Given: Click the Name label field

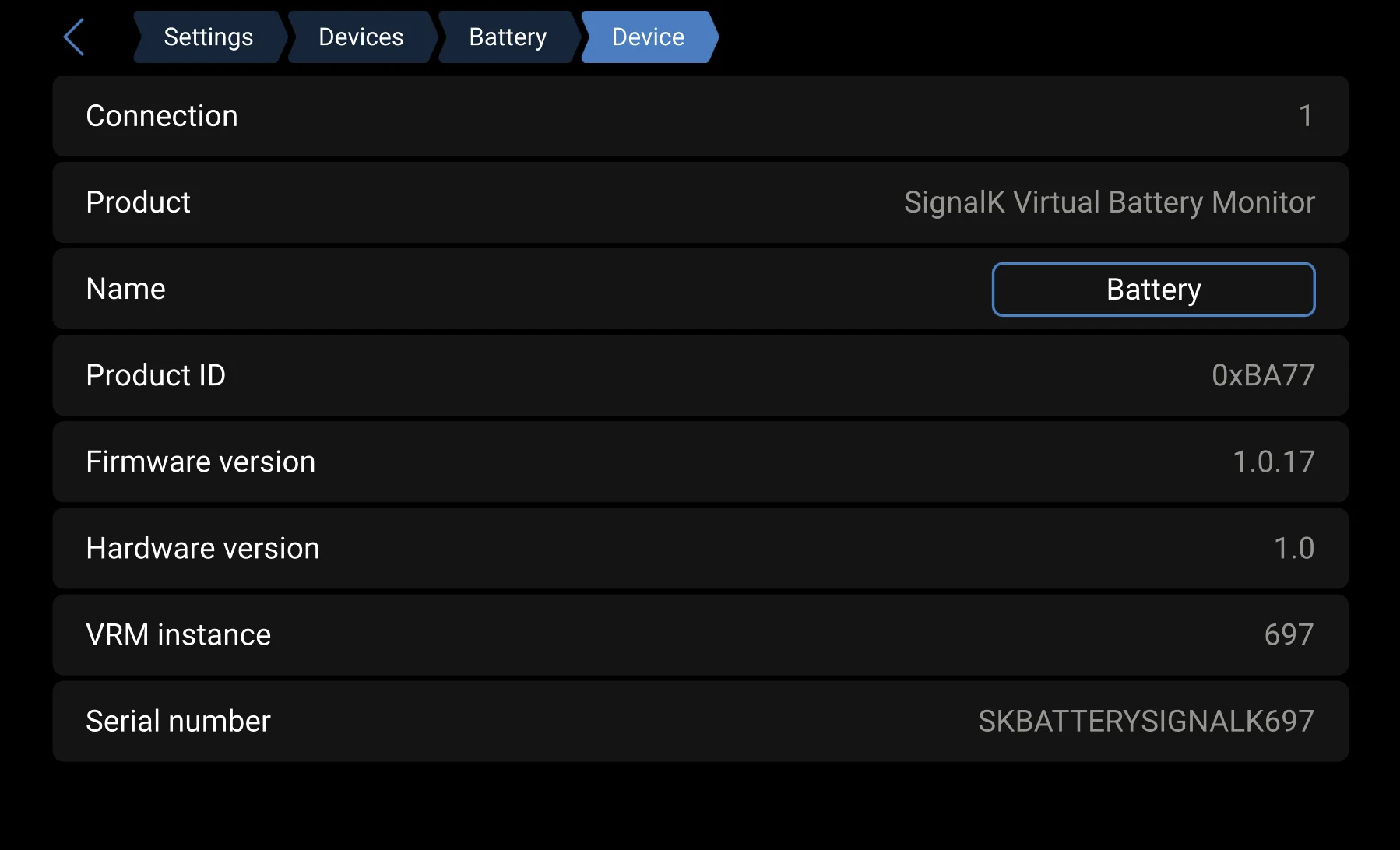Looking at the screenshot, I should click(x=125, y=289).
